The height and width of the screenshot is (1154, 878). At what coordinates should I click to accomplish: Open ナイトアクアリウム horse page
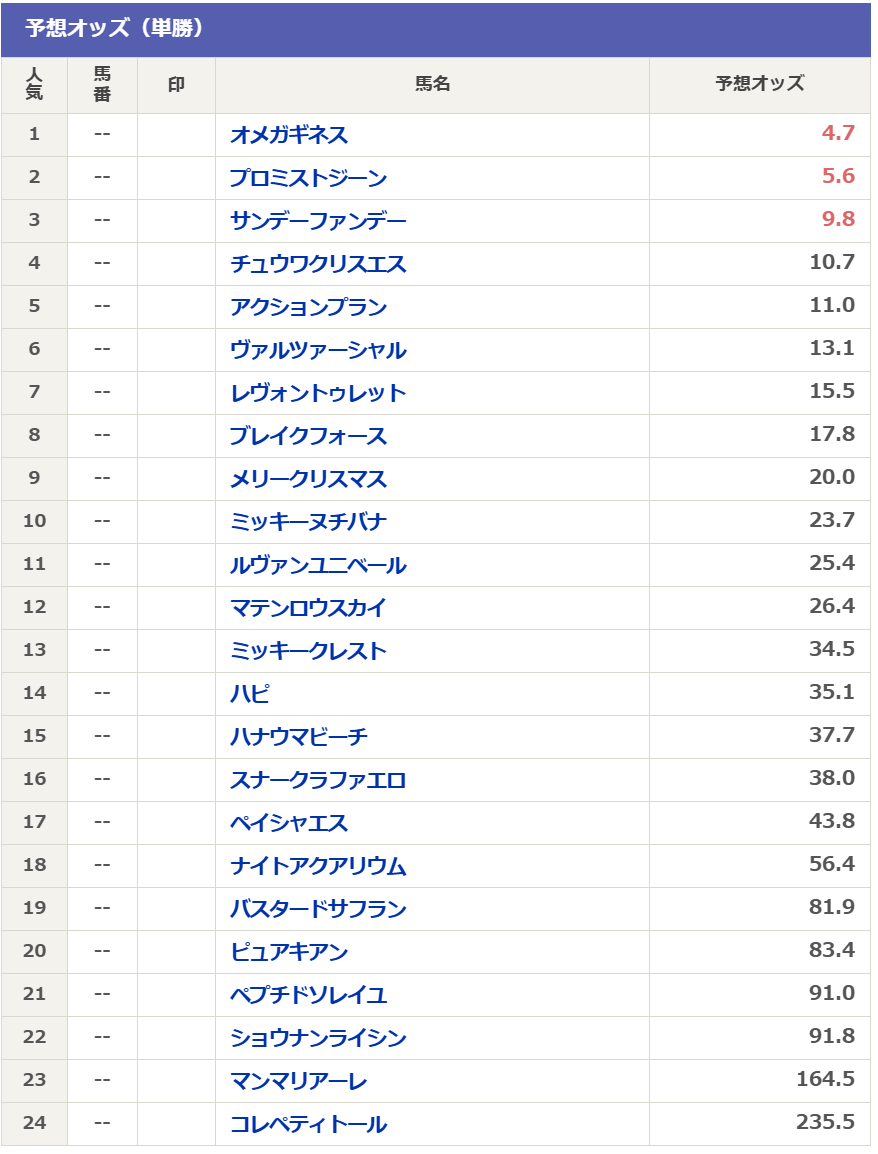coord(318,866)
